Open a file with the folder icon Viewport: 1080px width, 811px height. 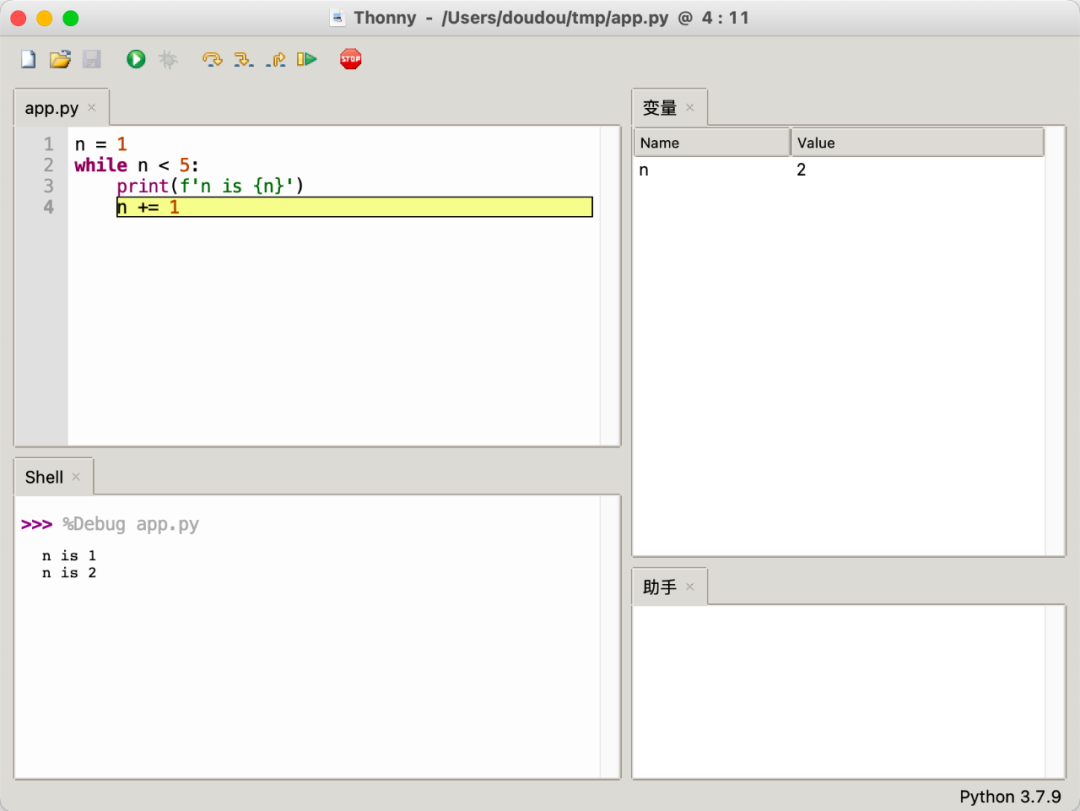pyautogui.click(x=60, y=60)
